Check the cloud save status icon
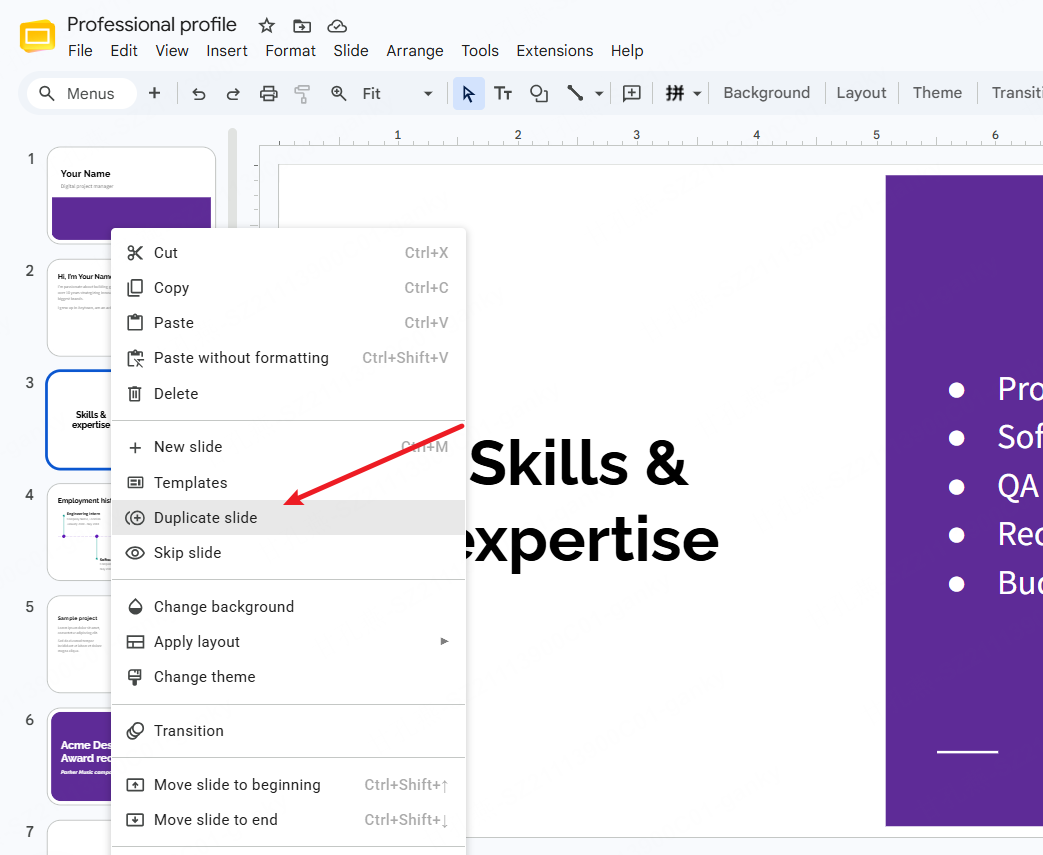Image resolution: width=1043 pixels, height=855 pixels. click(x=337, y=26)
